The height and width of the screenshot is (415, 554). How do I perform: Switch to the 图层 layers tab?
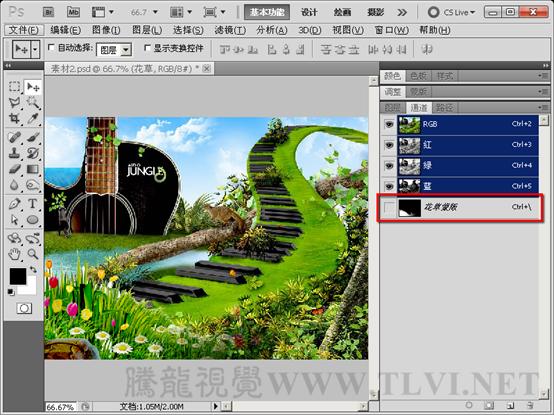tap(392, 107)
